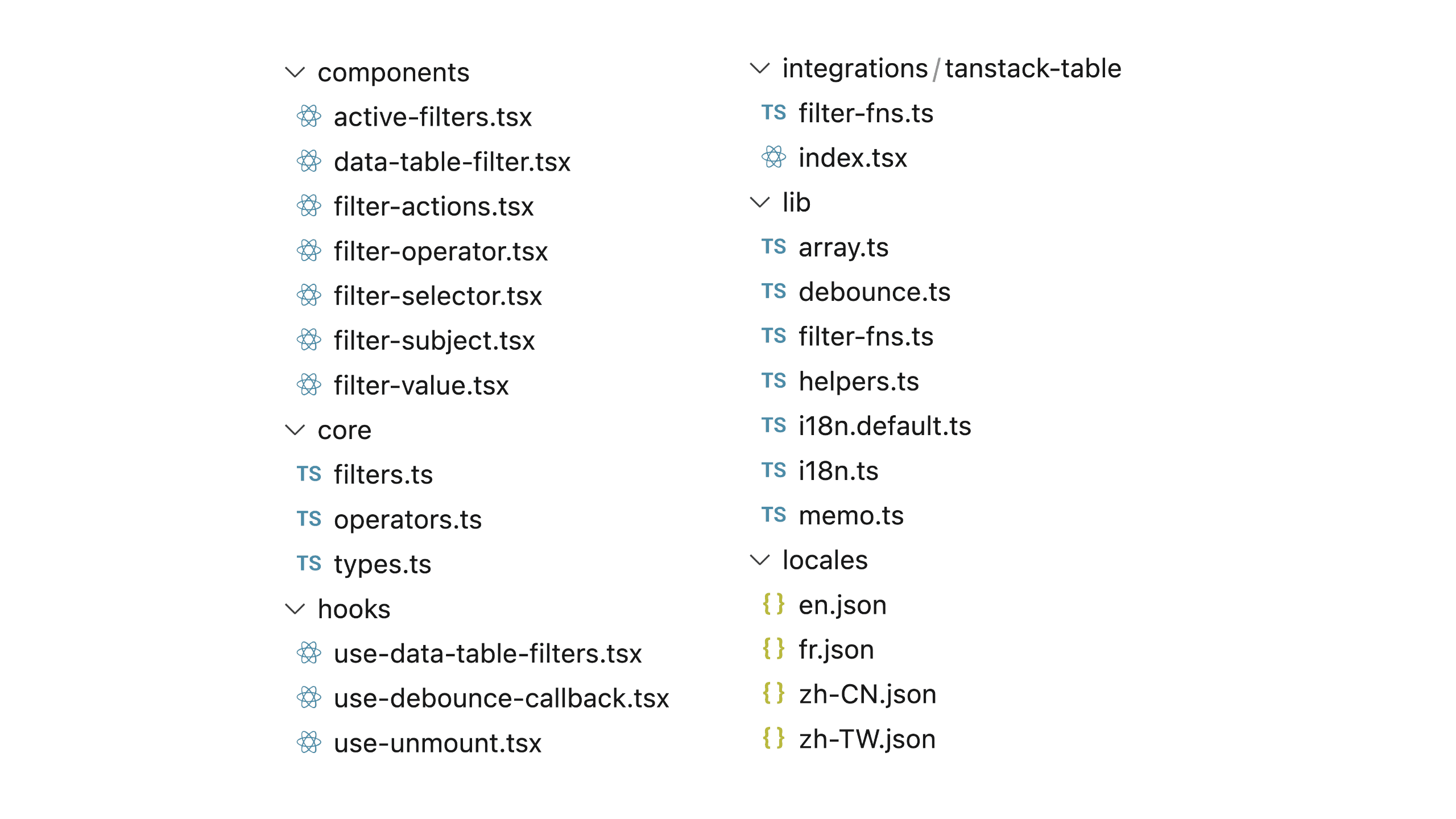
Task: Collapse the lib folder chevron
Action: (x=760, y=202)
